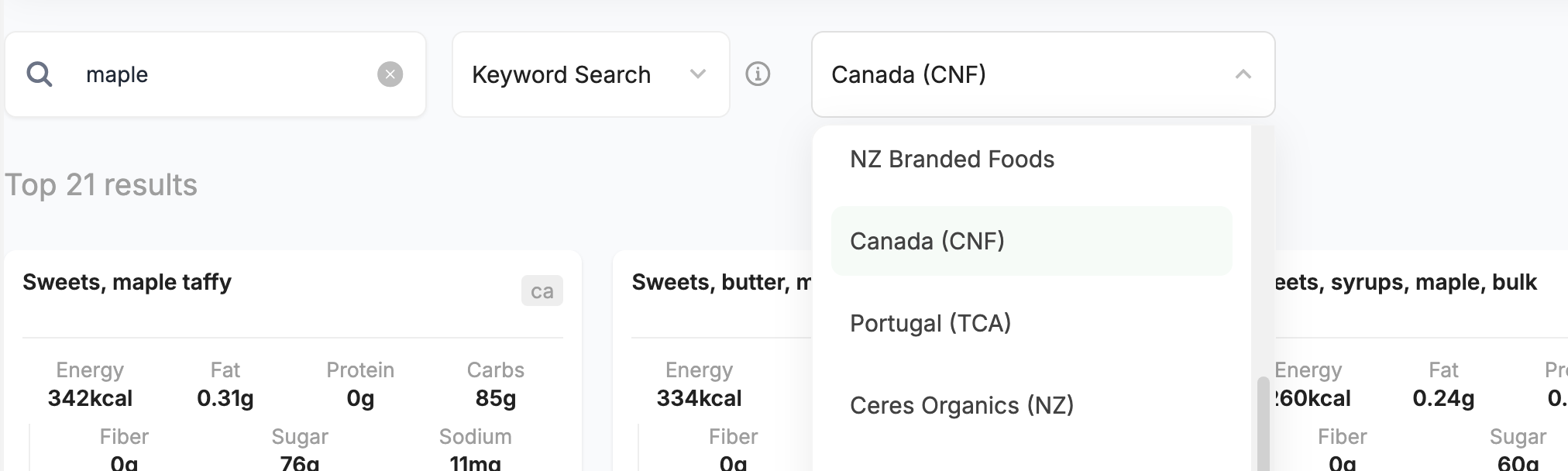Open the Sweets, butter result card
The image size is (1568, 471).
[720, 283]
